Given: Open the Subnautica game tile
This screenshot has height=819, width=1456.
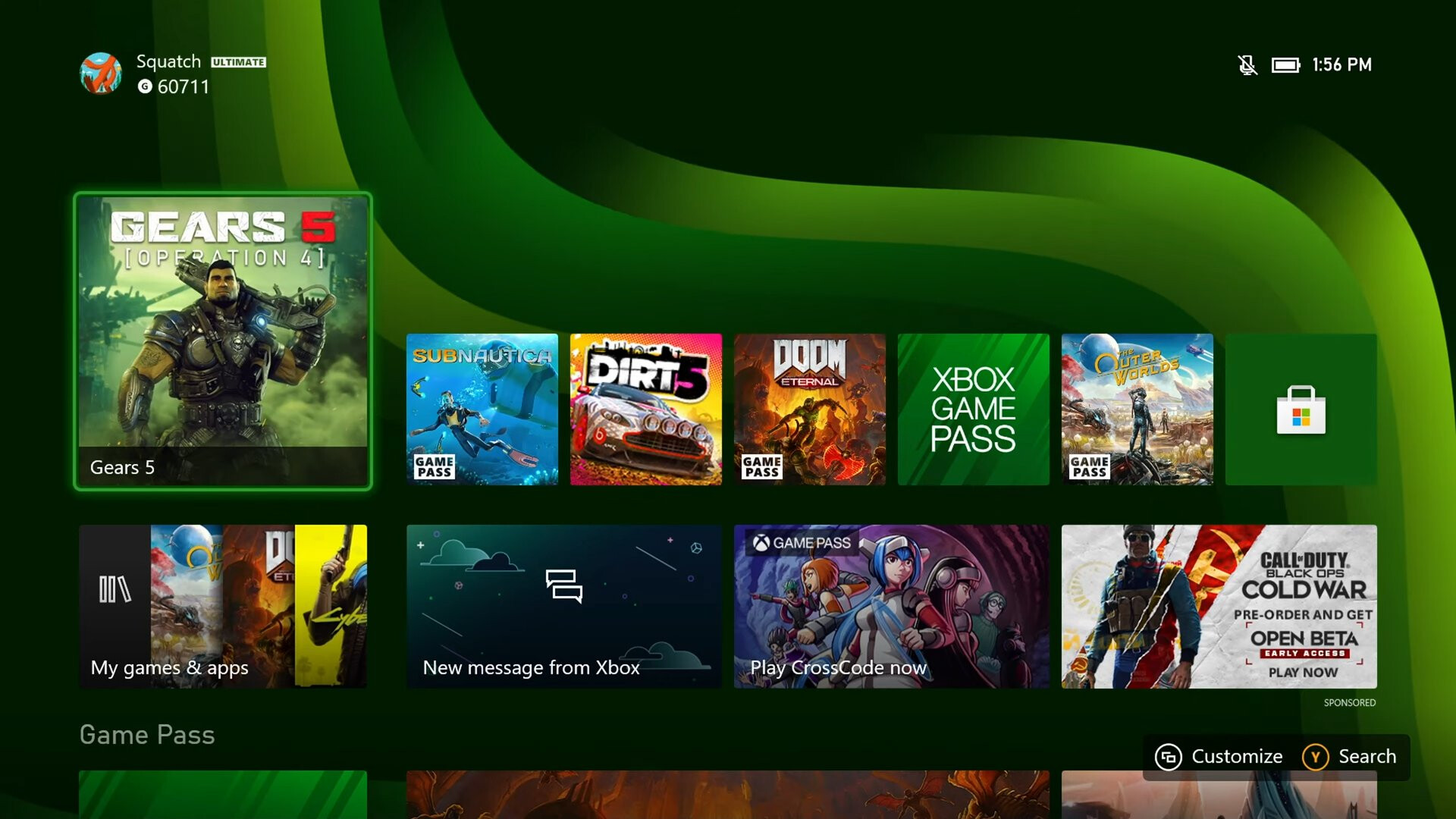Looking at the screenshot, I should click(482, 409).
